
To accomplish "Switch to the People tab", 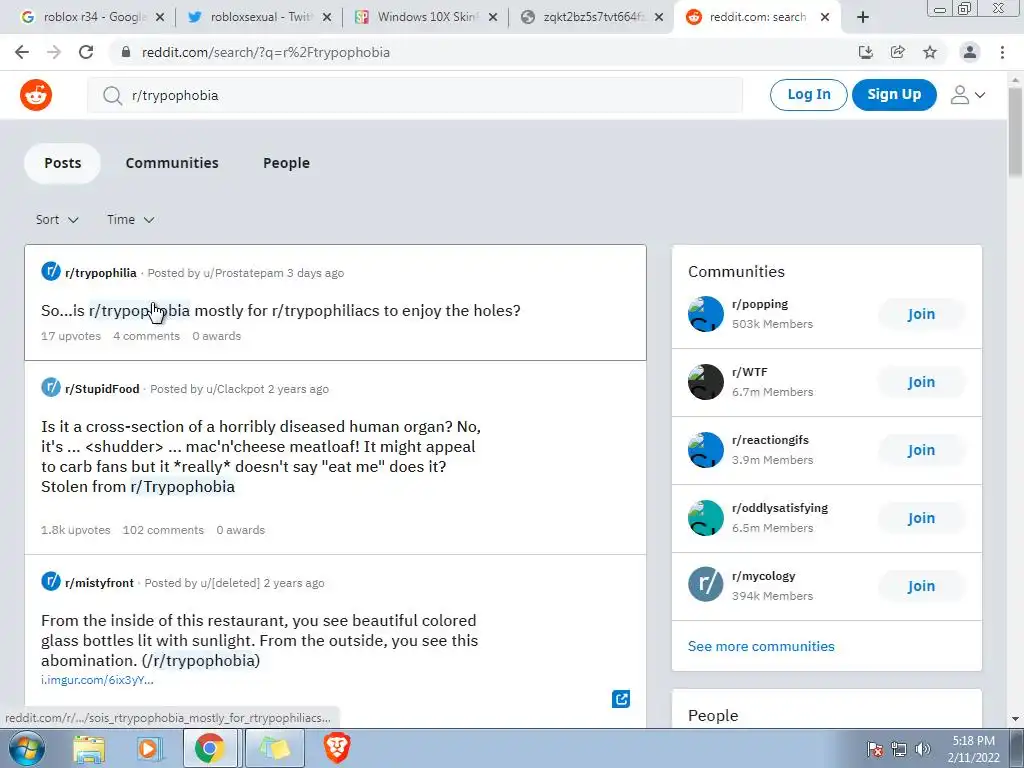I will [287, 163].
